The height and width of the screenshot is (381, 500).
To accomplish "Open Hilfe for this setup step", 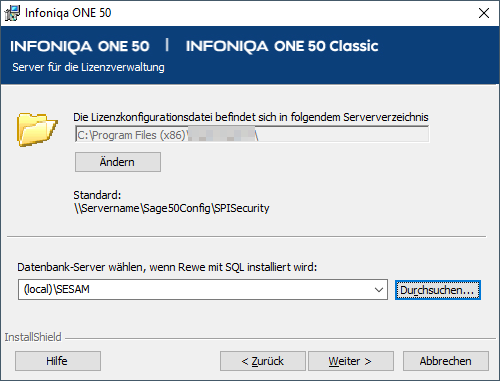I will point(58,361).
